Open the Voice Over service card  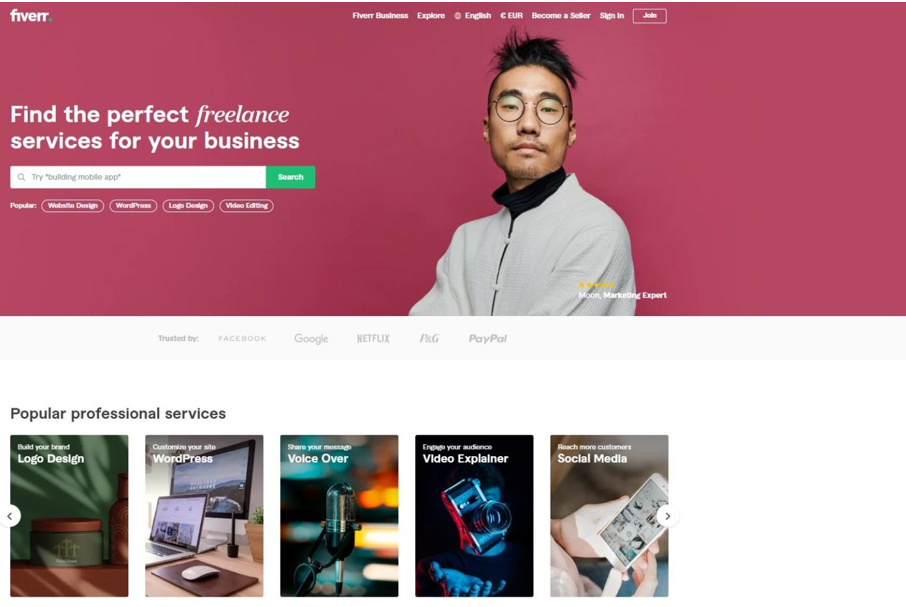point(339,516)
